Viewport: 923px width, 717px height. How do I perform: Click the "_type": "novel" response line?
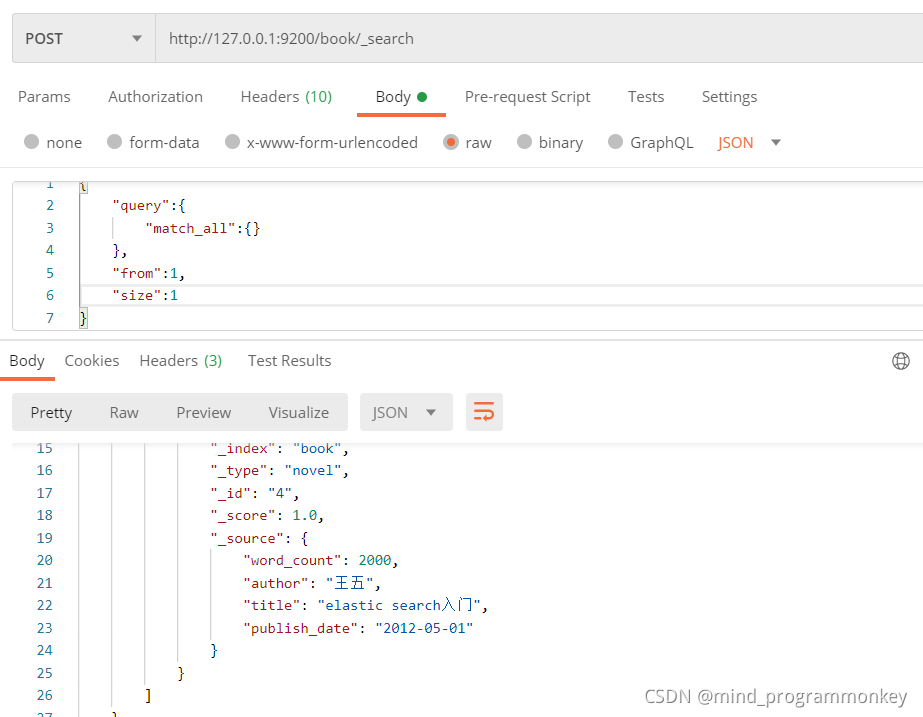pos(280,470)
